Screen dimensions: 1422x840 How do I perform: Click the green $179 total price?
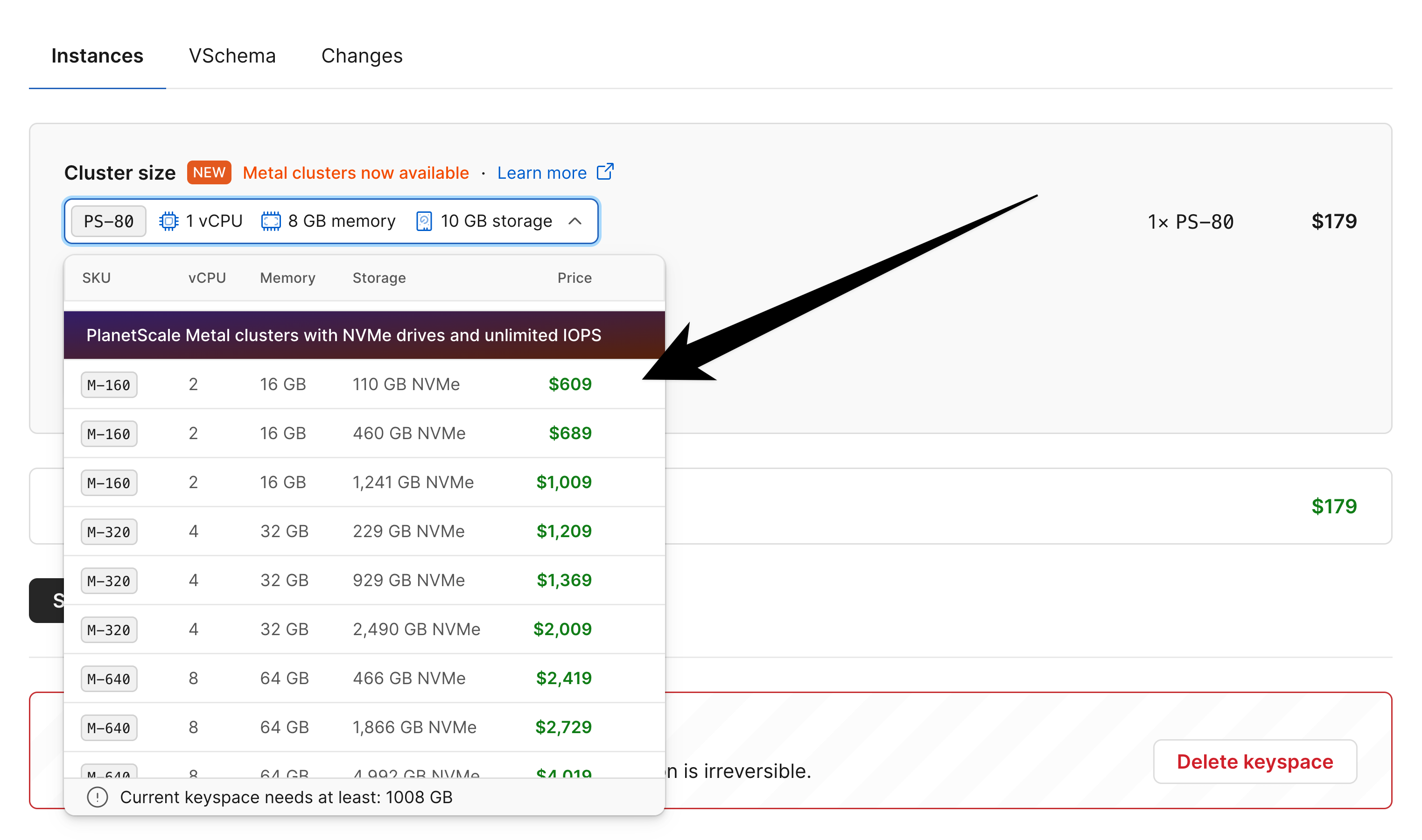(1334, 506)
